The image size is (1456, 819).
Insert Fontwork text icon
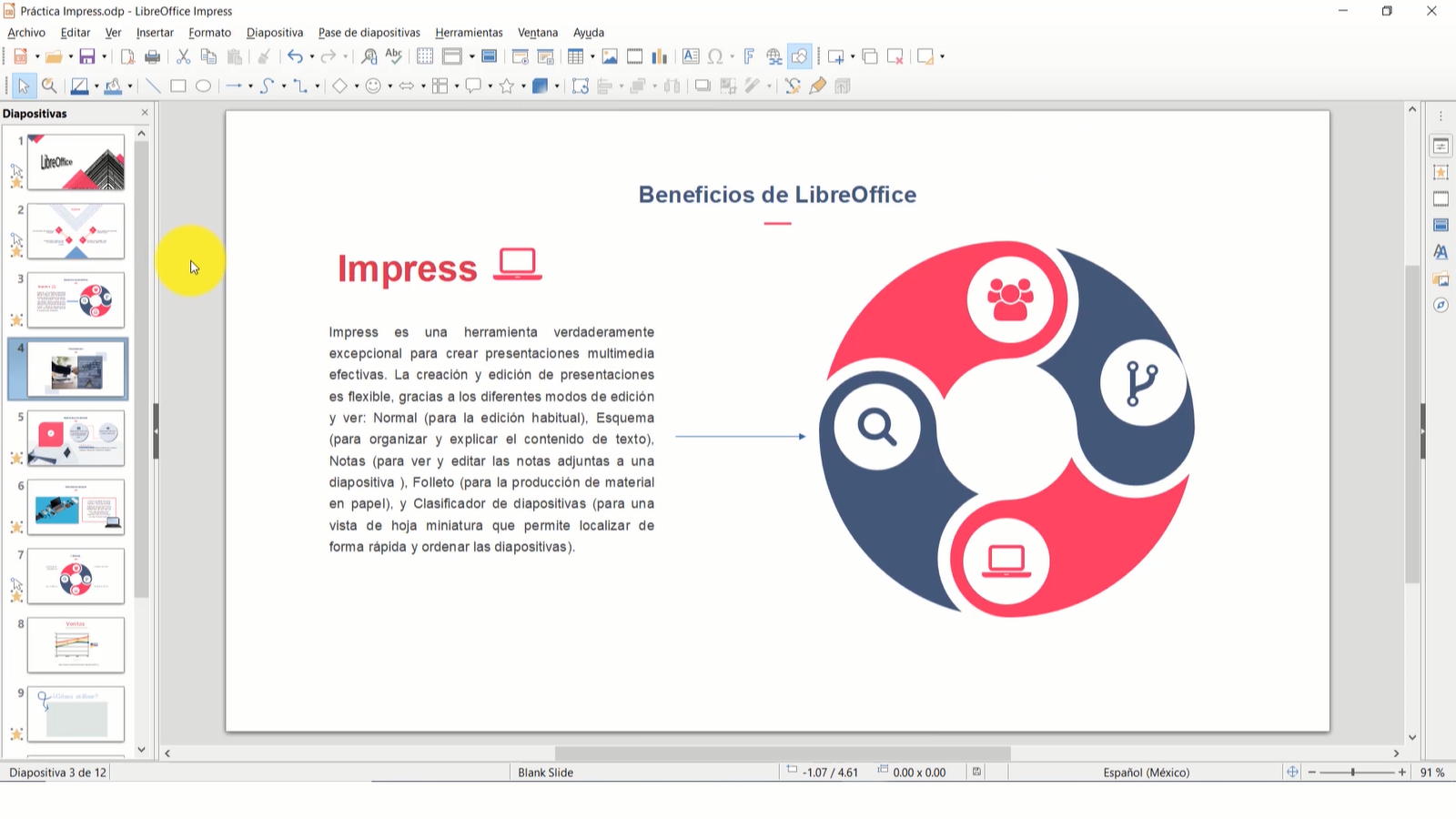[749, 56]
